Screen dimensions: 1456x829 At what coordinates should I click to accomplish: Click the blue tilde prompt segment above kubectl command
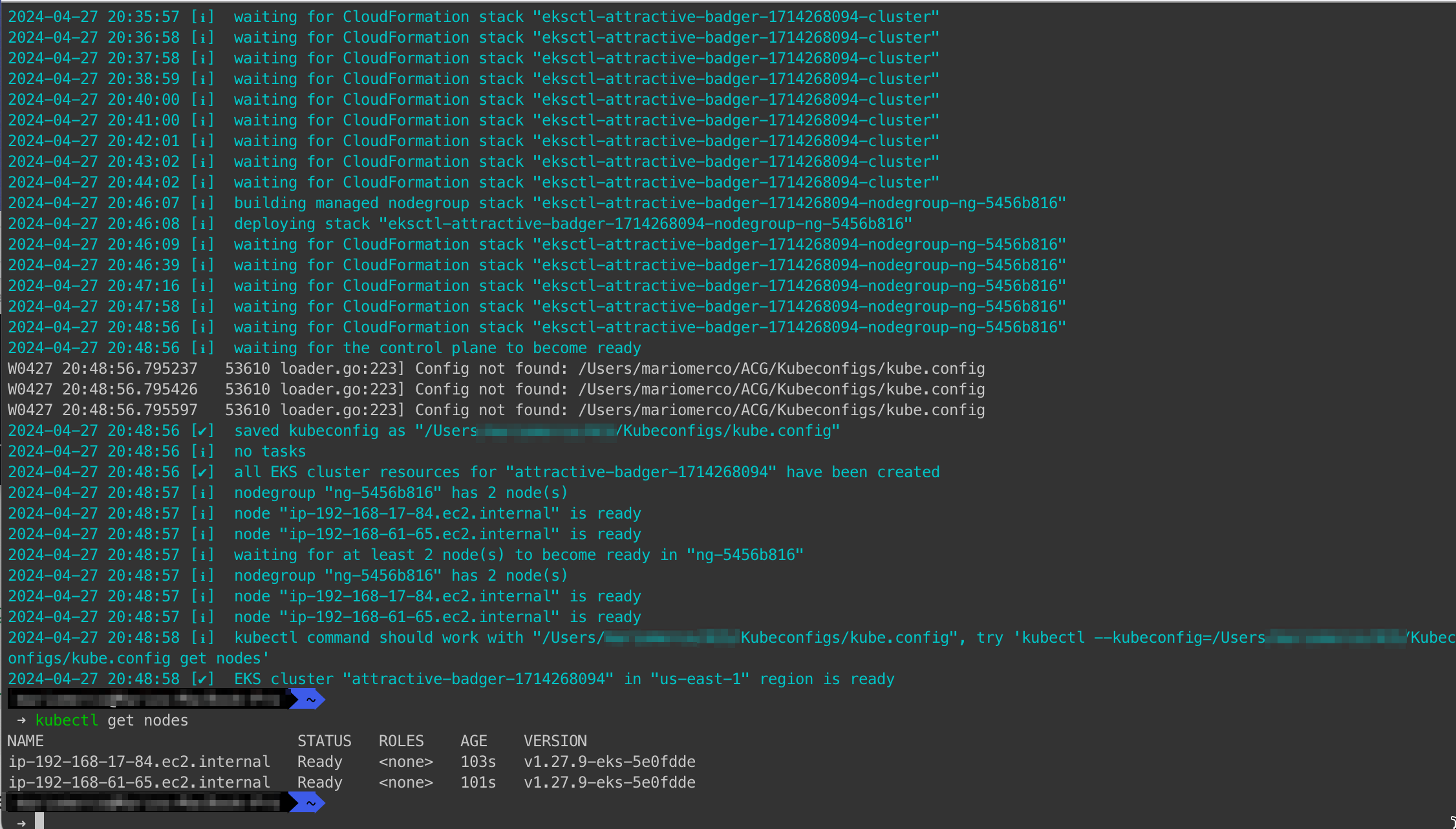pos(309,699)
